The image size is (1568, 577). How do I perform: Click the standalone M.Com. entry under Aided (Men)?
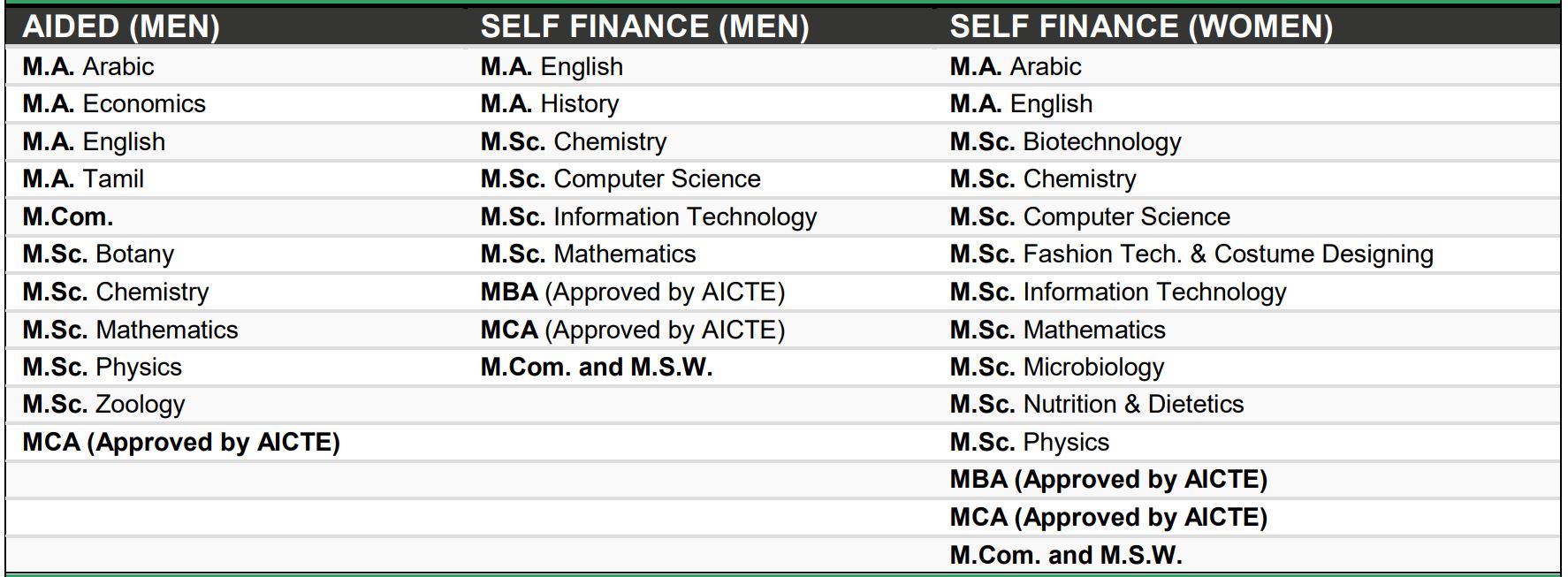click(x=68, y=216)
